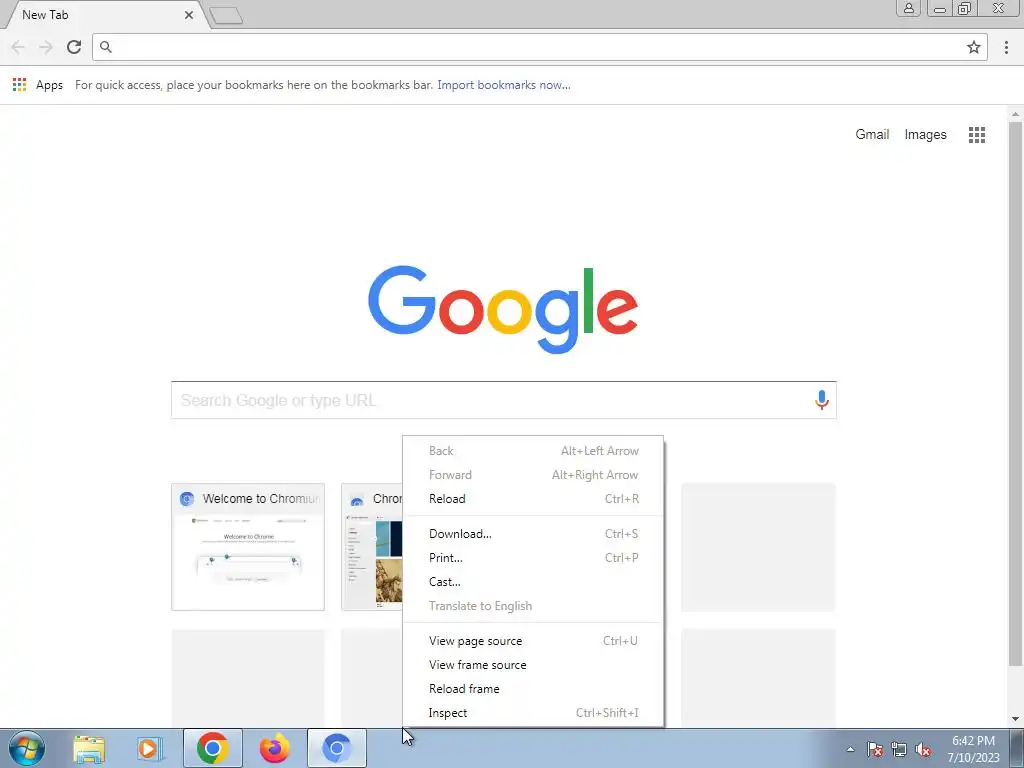This screenshot has width=1024, height=768.
Task: Open a new tab using the tab strip button
Action: pos(226,15)
